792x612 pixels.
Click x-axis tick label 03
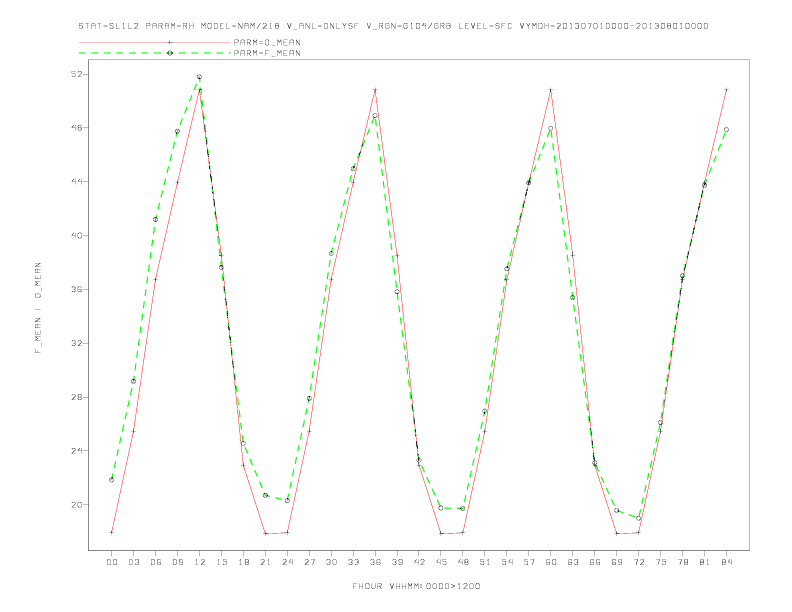click(133, 562)
